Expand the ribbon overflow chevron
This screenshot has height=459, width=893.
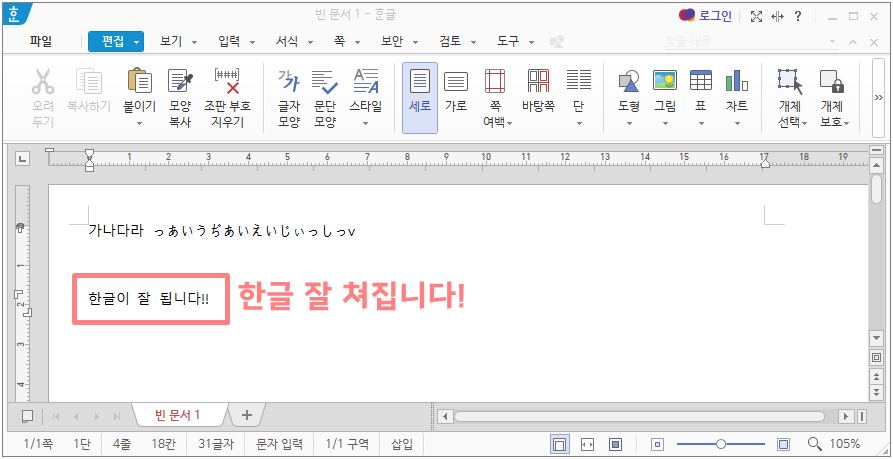pos(879,97)
